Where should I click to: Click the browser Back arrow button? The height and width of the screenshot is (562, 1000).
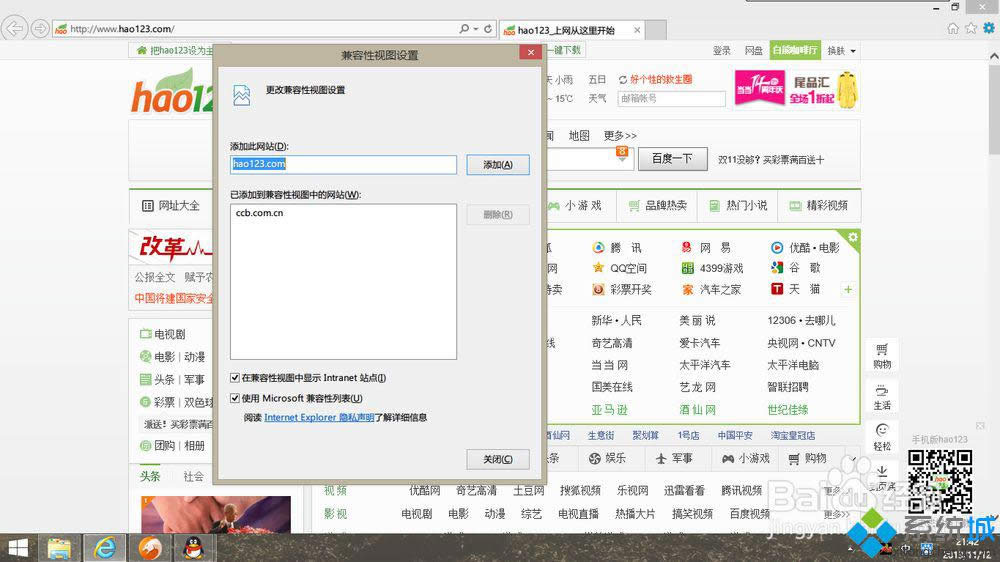pos(14,28)
